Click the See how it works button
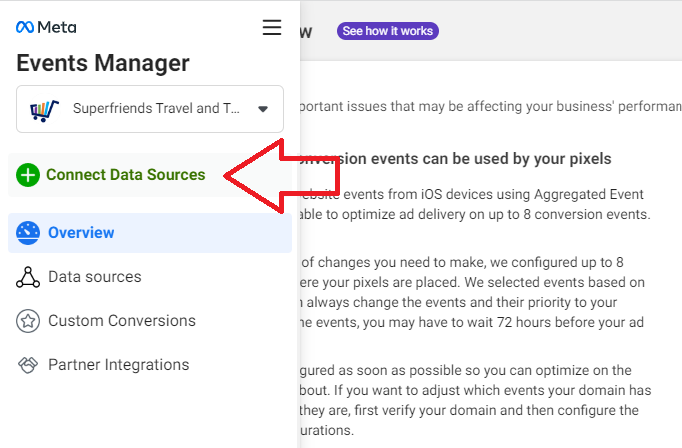682x448 pixels. tap(388, 31)
